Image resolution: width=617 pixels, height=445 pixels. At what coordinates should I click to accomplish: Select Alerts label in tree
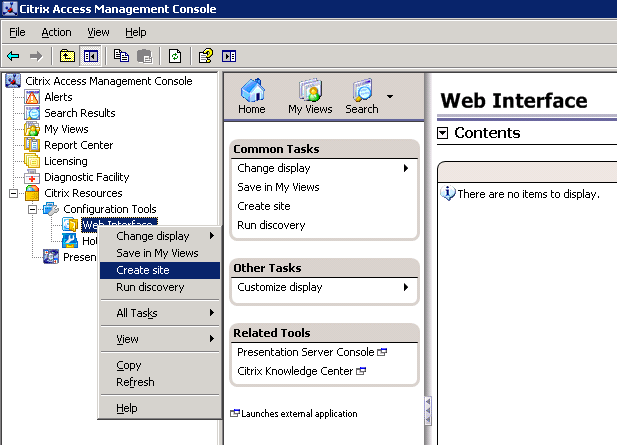point(58,97)
